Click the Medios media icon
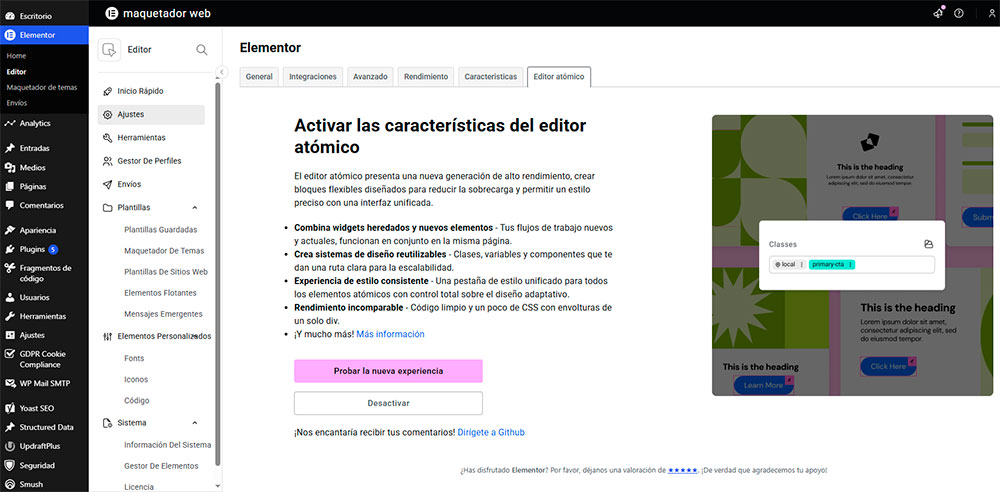 [x=10, y=168]
